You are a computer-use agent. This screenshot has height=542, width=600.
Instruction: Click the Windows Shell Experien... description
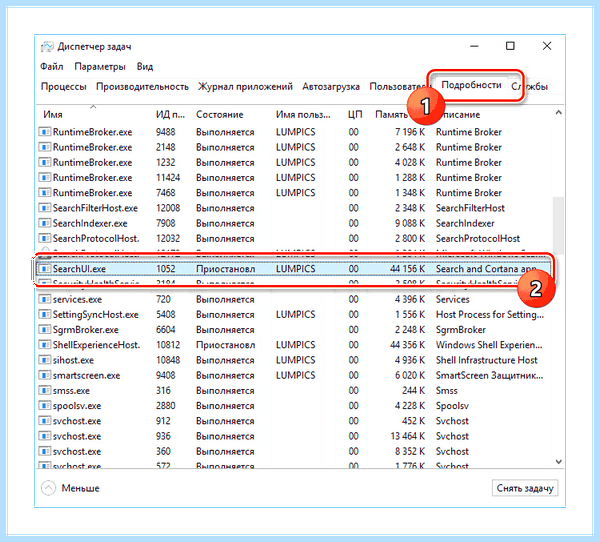pos(489,345)
